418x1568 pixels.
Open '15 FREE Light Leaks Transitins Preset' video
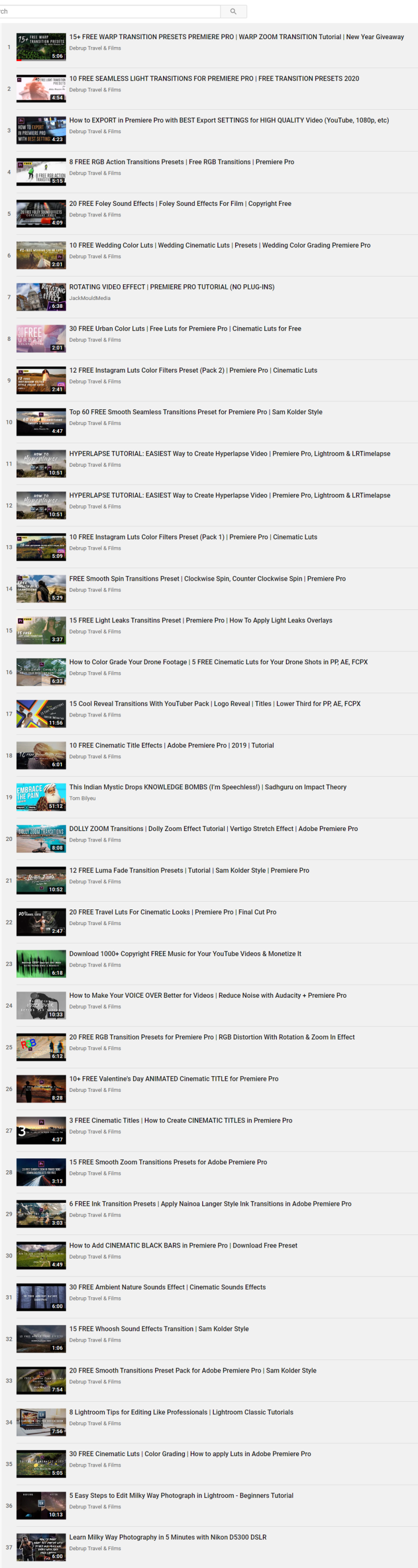(x=201, y=621)
